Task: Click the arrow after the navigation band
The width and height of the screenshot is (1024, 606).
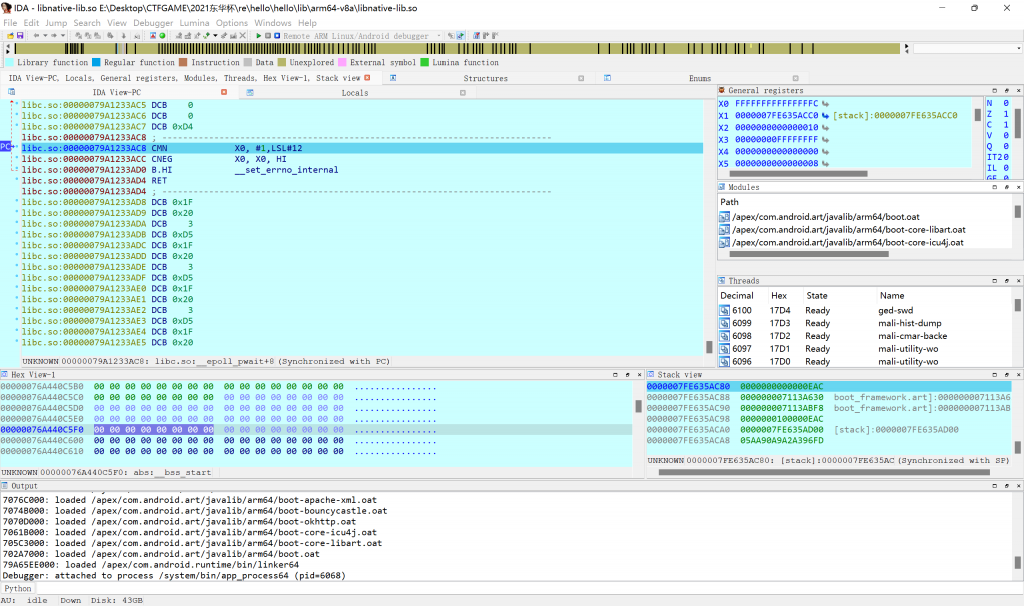Action: click(906, 48)
